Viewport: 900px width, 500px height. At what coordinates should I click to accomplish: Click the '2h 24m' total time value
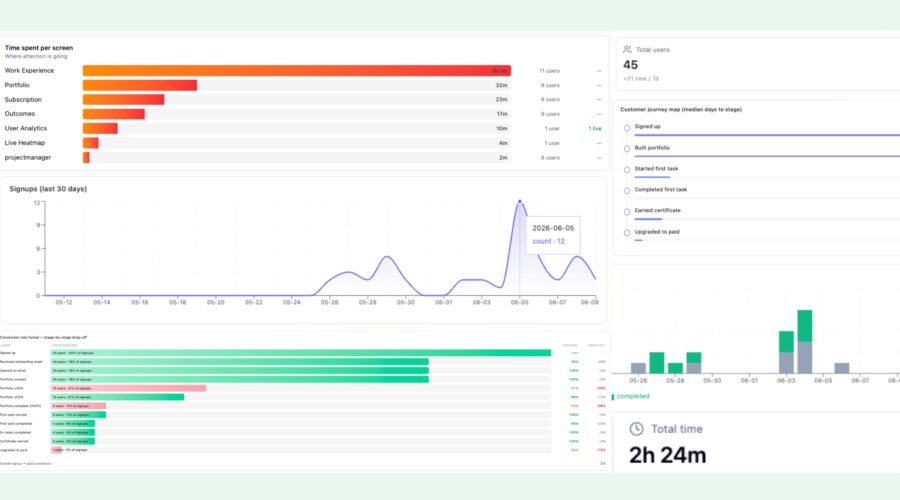click(x=668, y=455)
